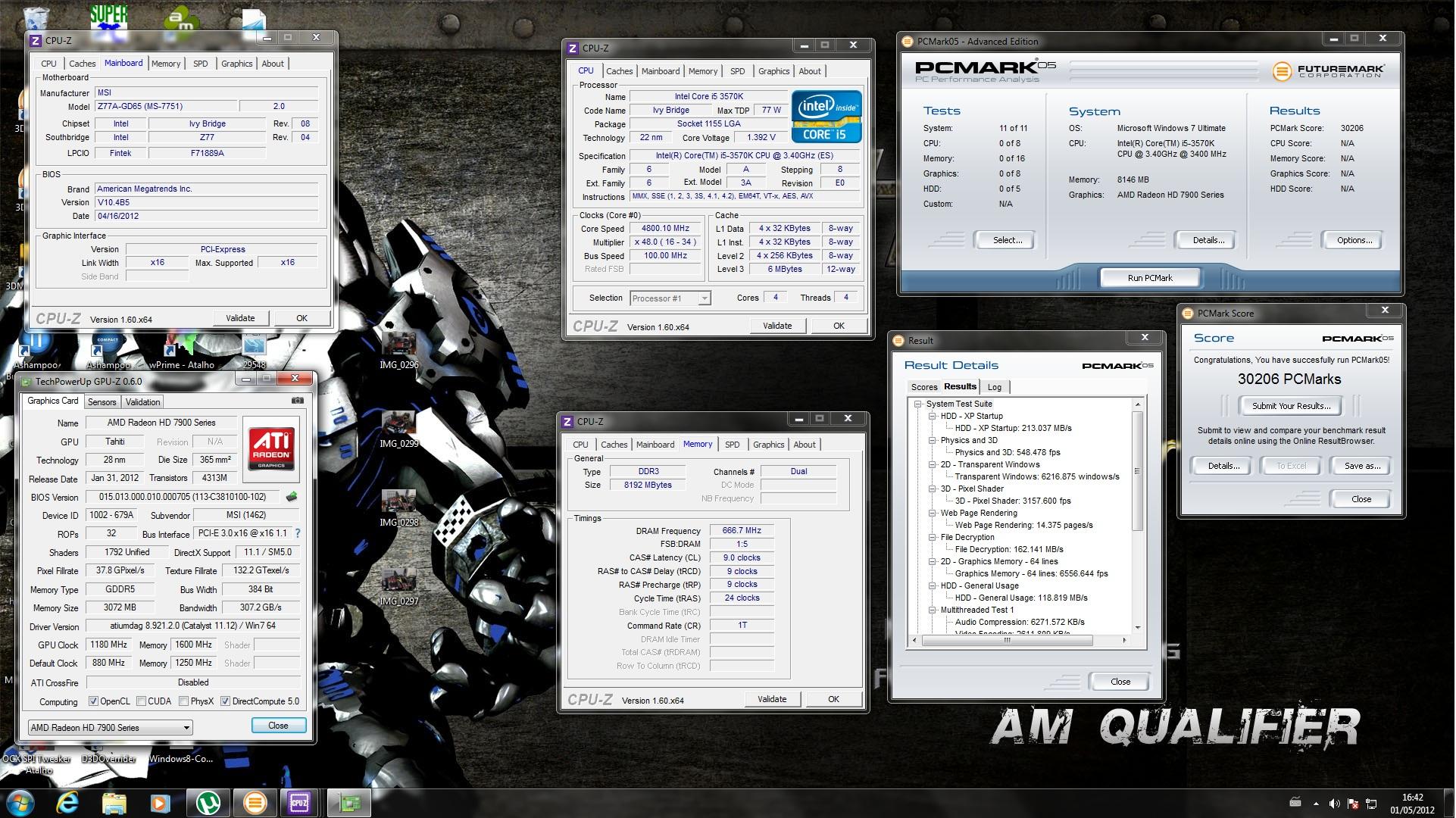Viewport: 1456px width, 818px height.
Task: Open the Scores tab in the Result window
Action: pos(923,387)
